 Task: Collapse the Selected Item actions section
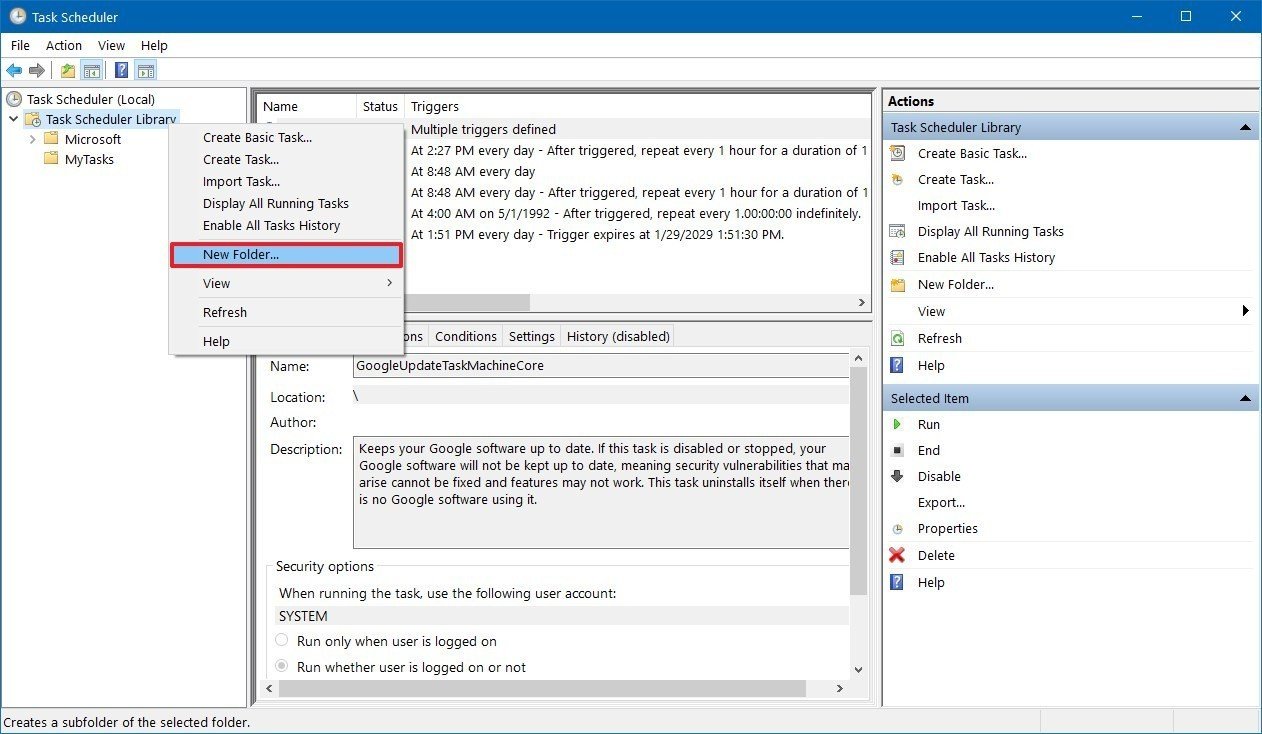click(1245, 398)
